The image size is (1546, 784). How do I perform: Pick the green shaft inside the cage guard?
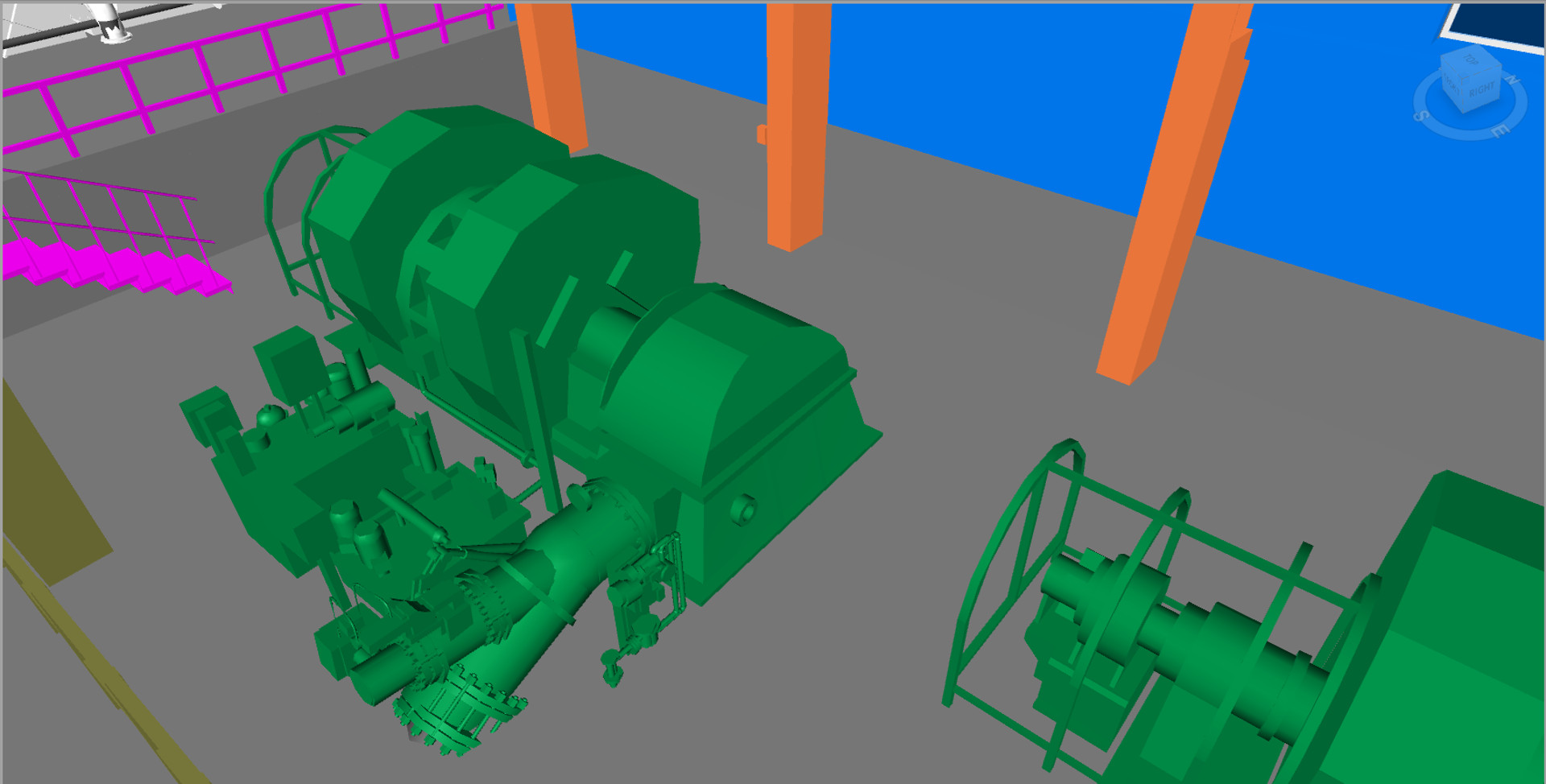pyautogui.click(x=1192, y=636)
